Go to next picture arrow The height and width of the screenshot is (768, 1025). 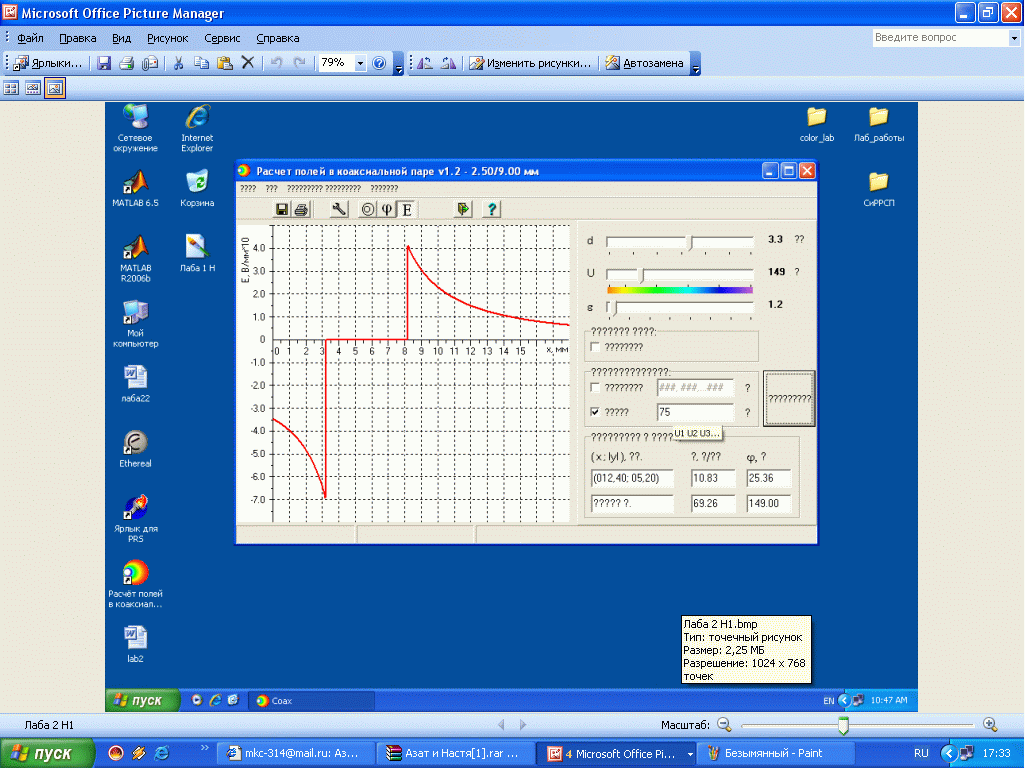522,724
